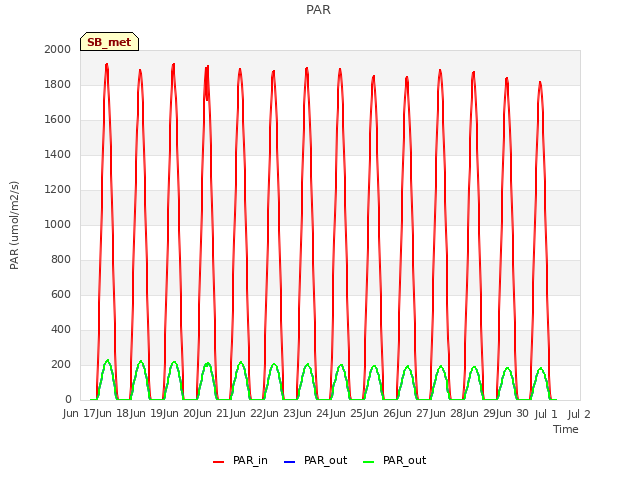Click the Jun 17 x-axis date label
The width and height of the screenshot is (640, 480).
pos(80,414)
